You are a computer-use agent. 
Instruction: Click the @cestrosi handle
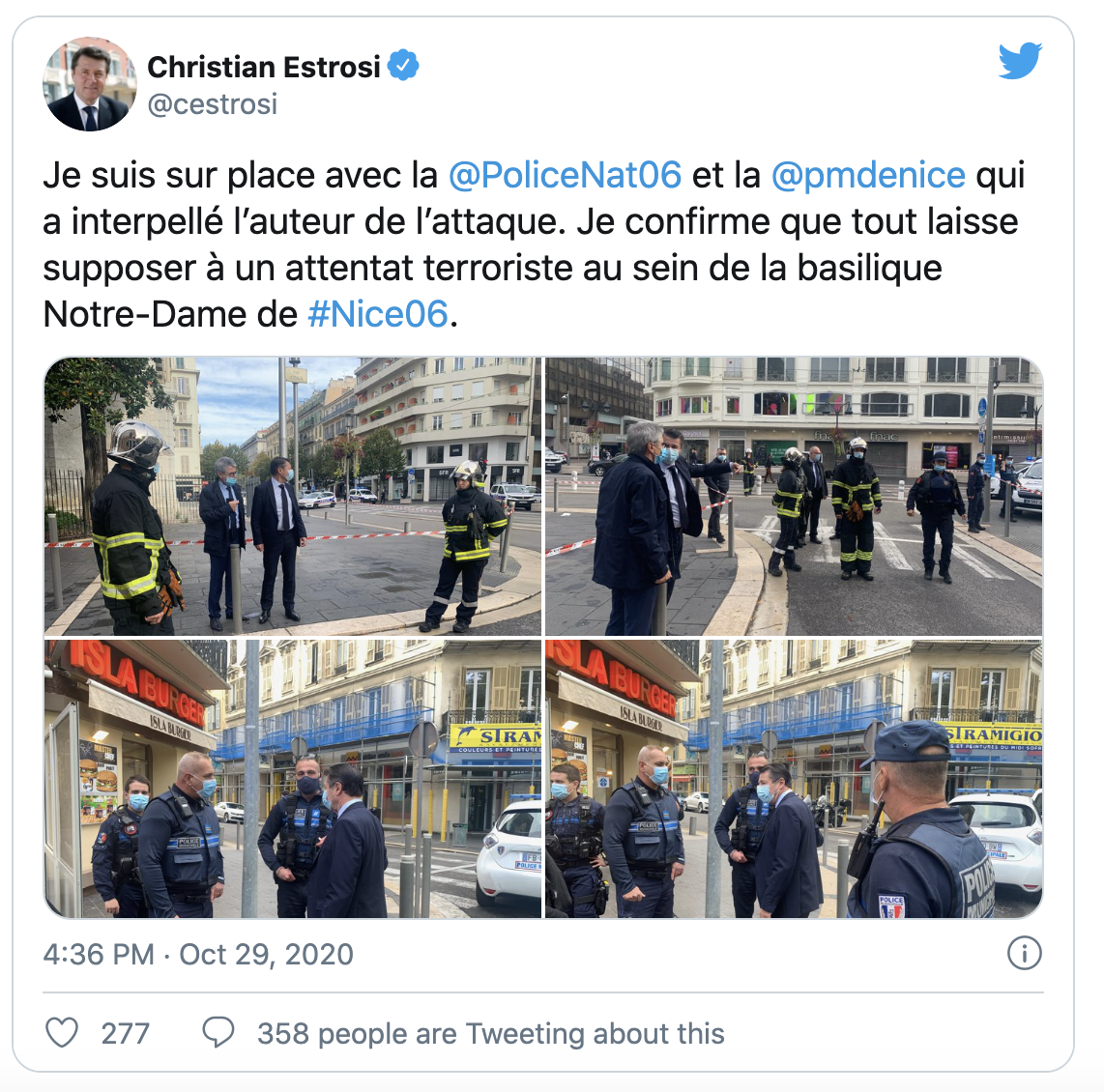[x=212, y=104]
